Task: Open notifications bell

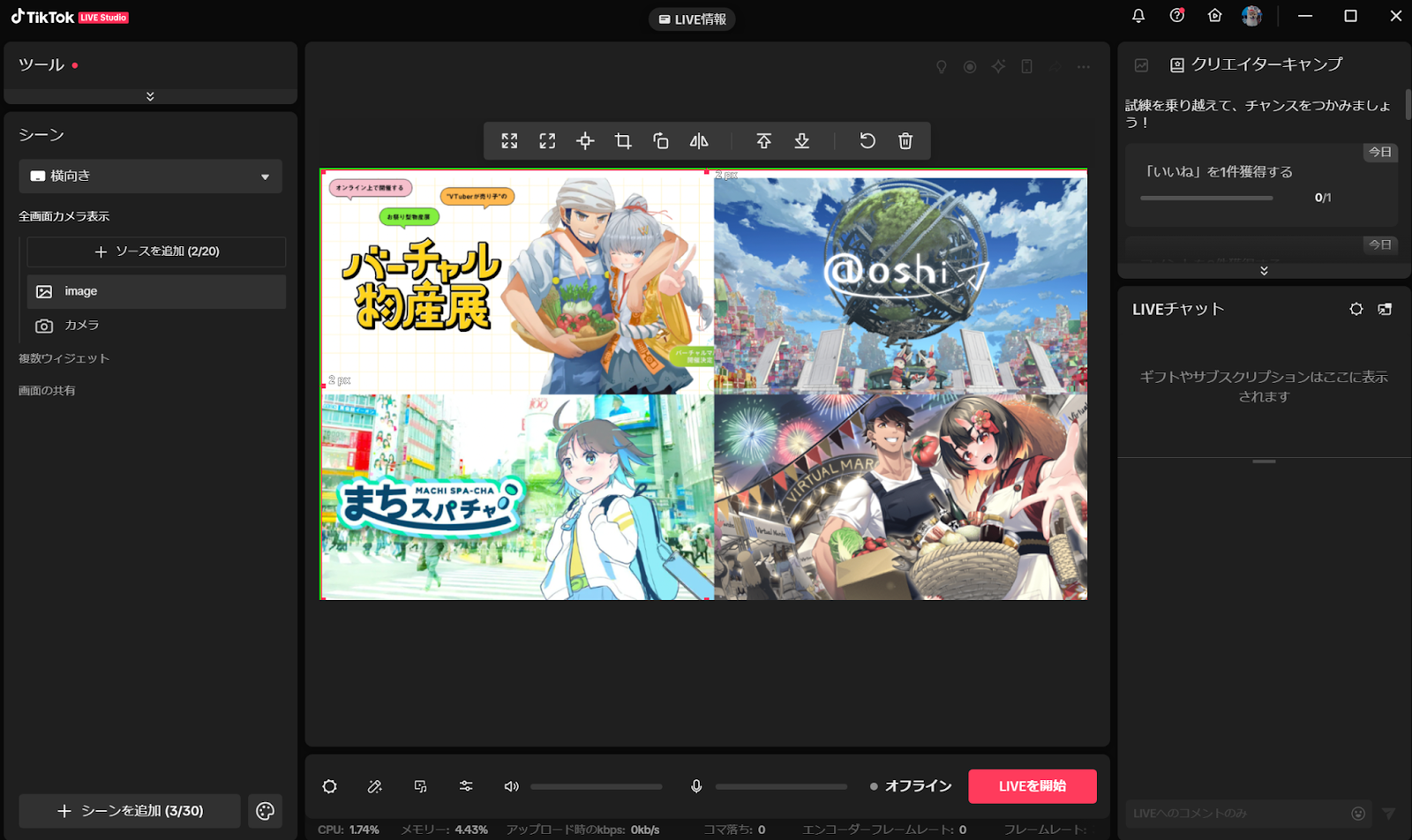Action: pyautogui.click(x=1138, y=16)
